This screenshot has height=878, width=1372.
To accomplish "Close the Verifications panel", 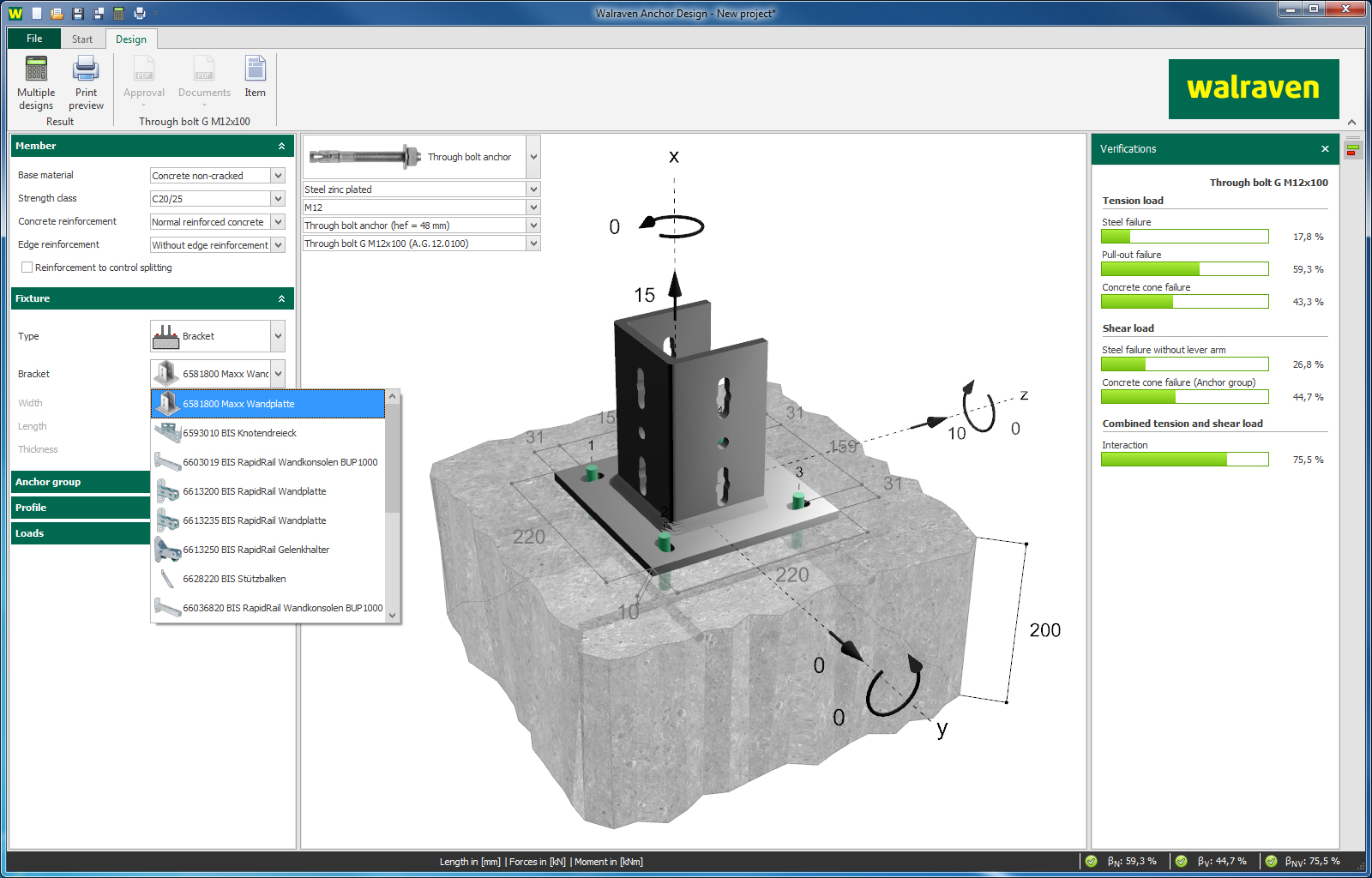I will pos(1325,149).
